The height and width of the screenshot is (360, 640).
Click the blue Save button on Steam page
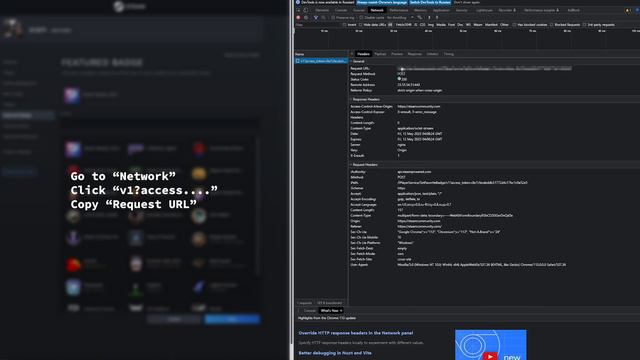[x=232, y=319]
